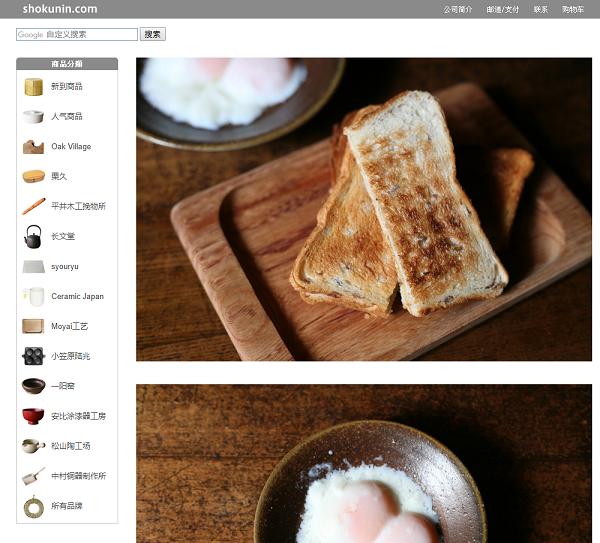Image resolution: width=600 pixels, height=543 pixels.
Task: Open the 新到商品 category link
Action: (67, 86)
